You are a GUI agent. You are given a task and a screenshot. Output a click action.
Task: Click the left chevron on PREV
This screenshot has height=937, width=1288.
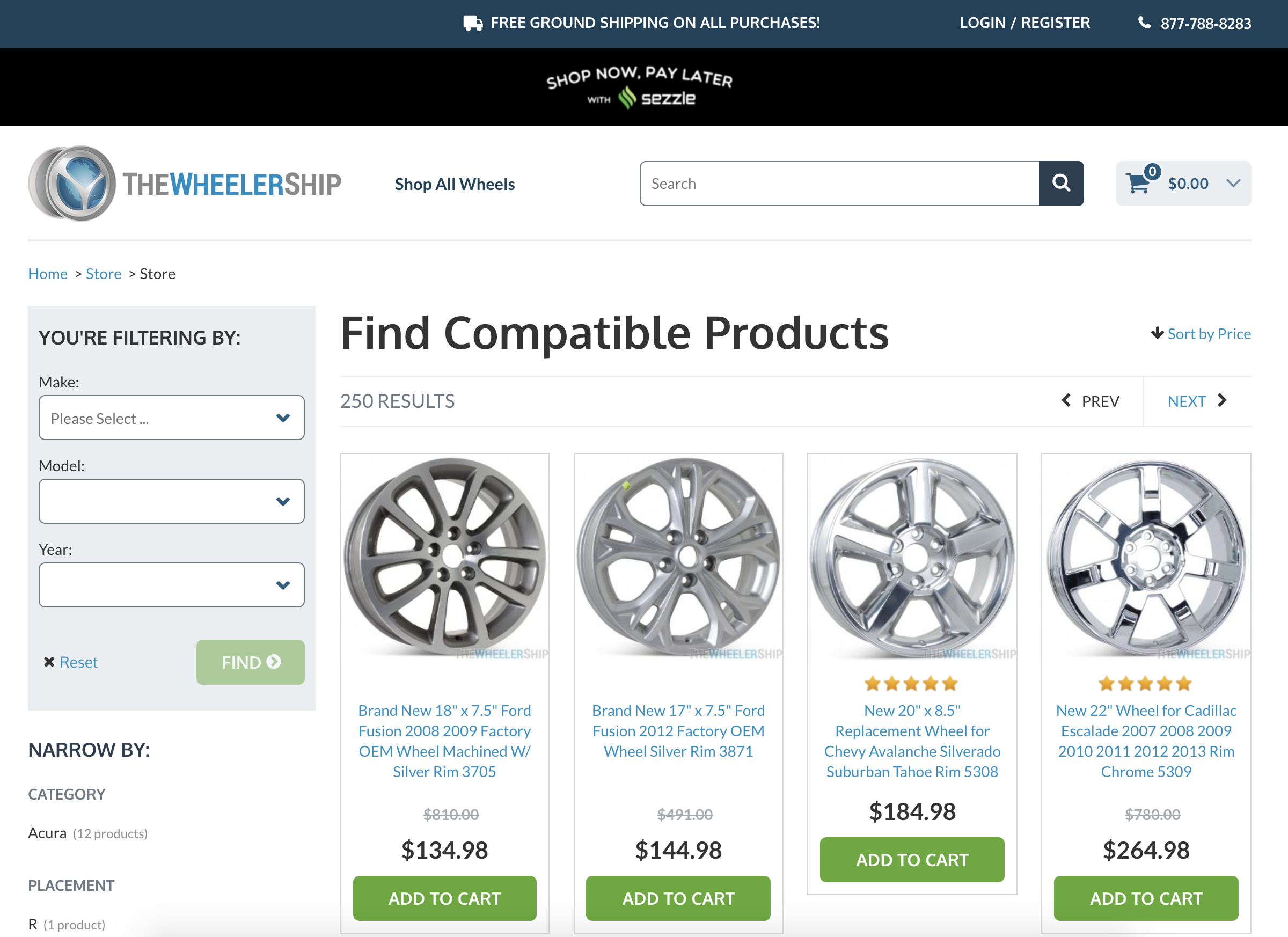point(1066,400)
